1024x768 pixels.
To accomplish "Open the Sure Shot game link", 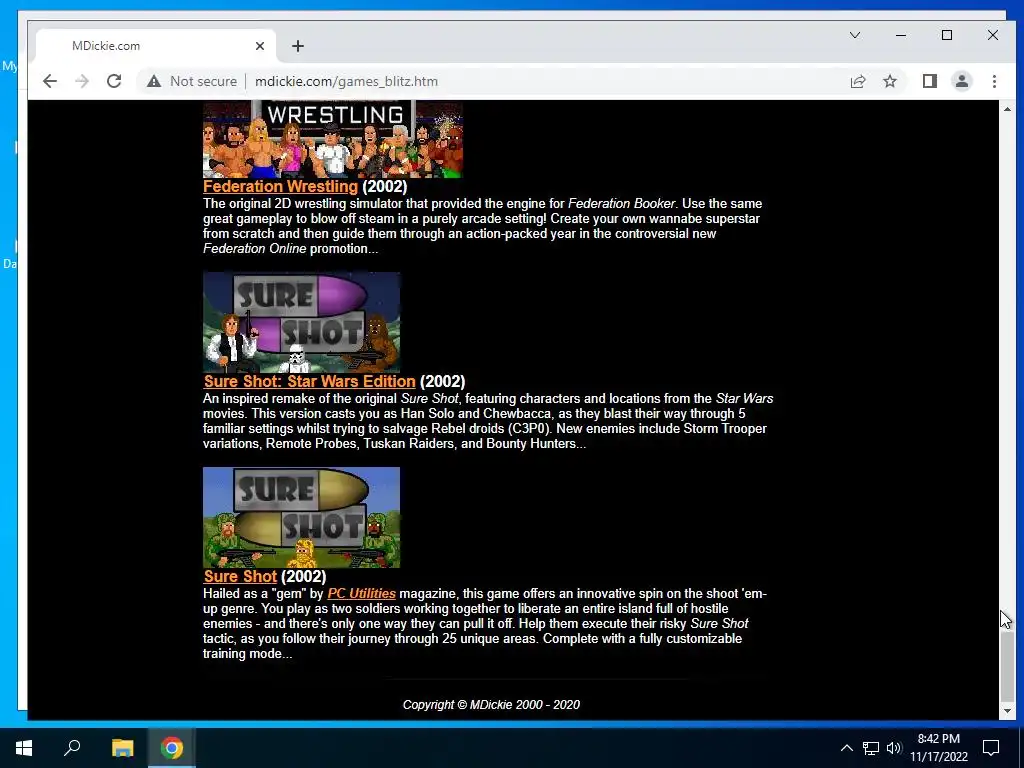I will pyautogui.click(x=240, y=576).
